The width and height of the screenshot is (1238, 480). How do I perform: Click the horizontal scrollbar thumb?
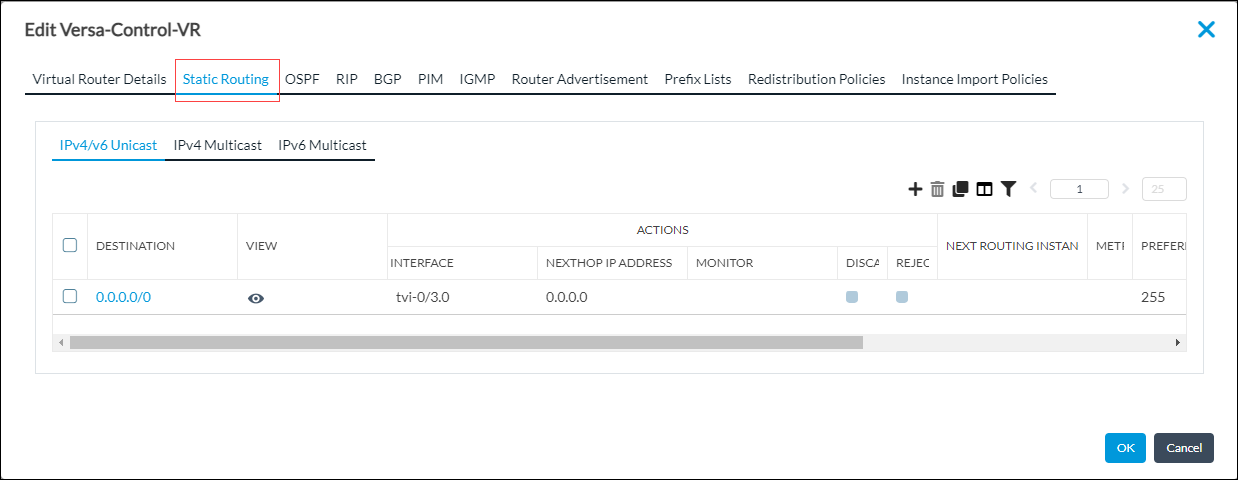(466, 342)
